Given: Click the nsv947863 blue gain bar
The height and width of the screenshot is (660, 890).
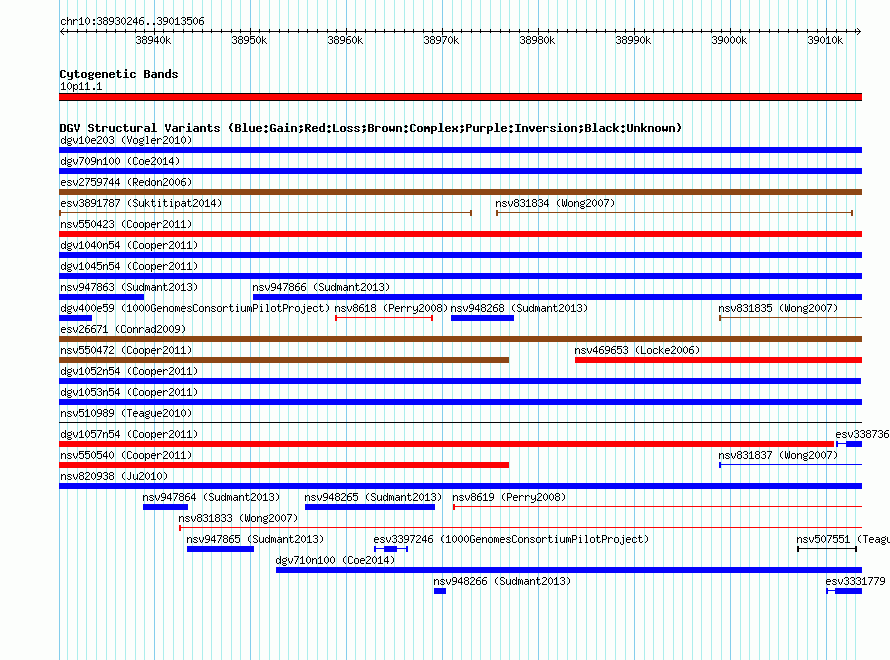Looking at the screenshot, I should 102,297.
